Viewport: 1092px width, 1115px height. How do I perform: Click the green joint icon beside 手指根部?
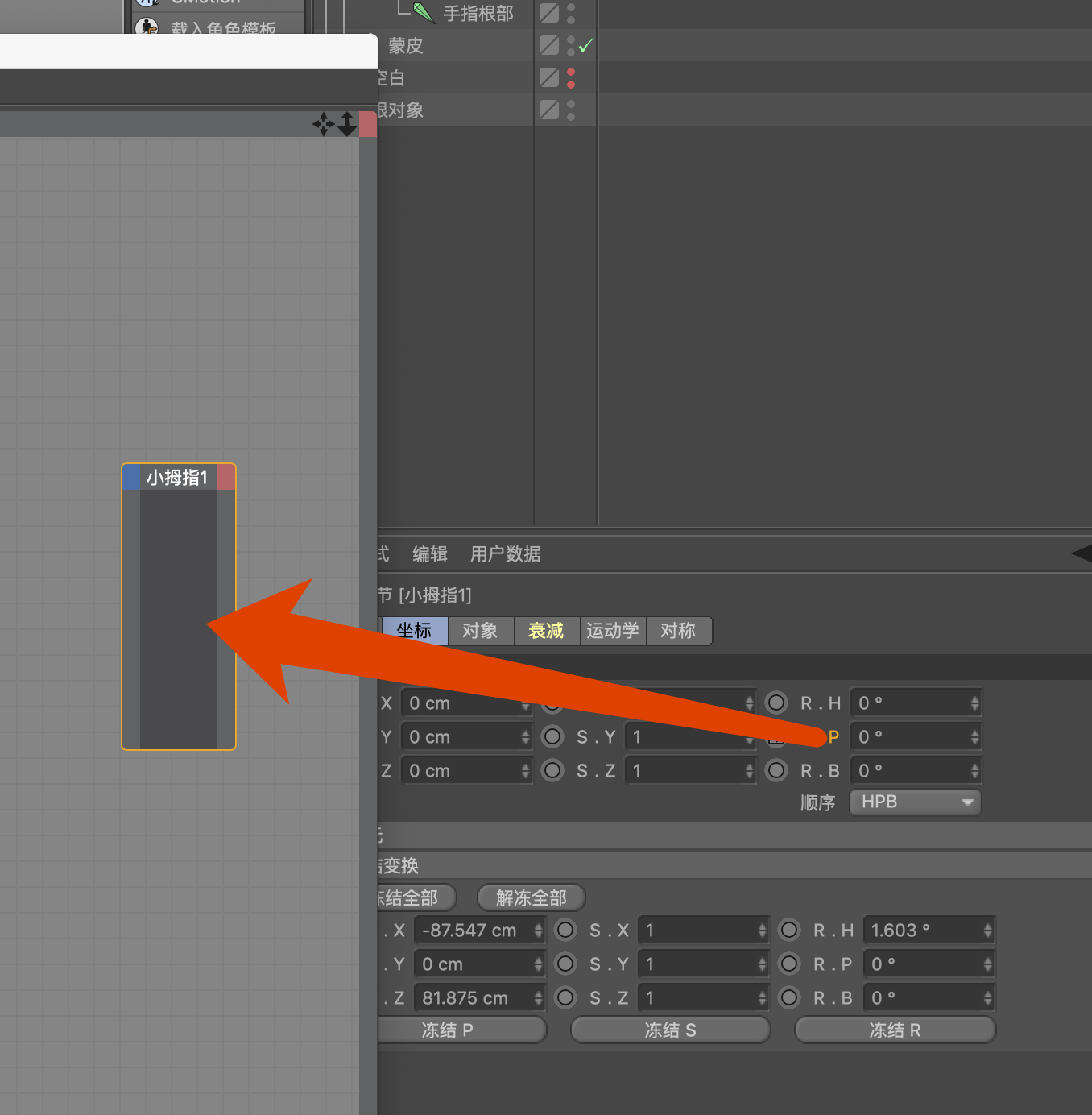424,12
